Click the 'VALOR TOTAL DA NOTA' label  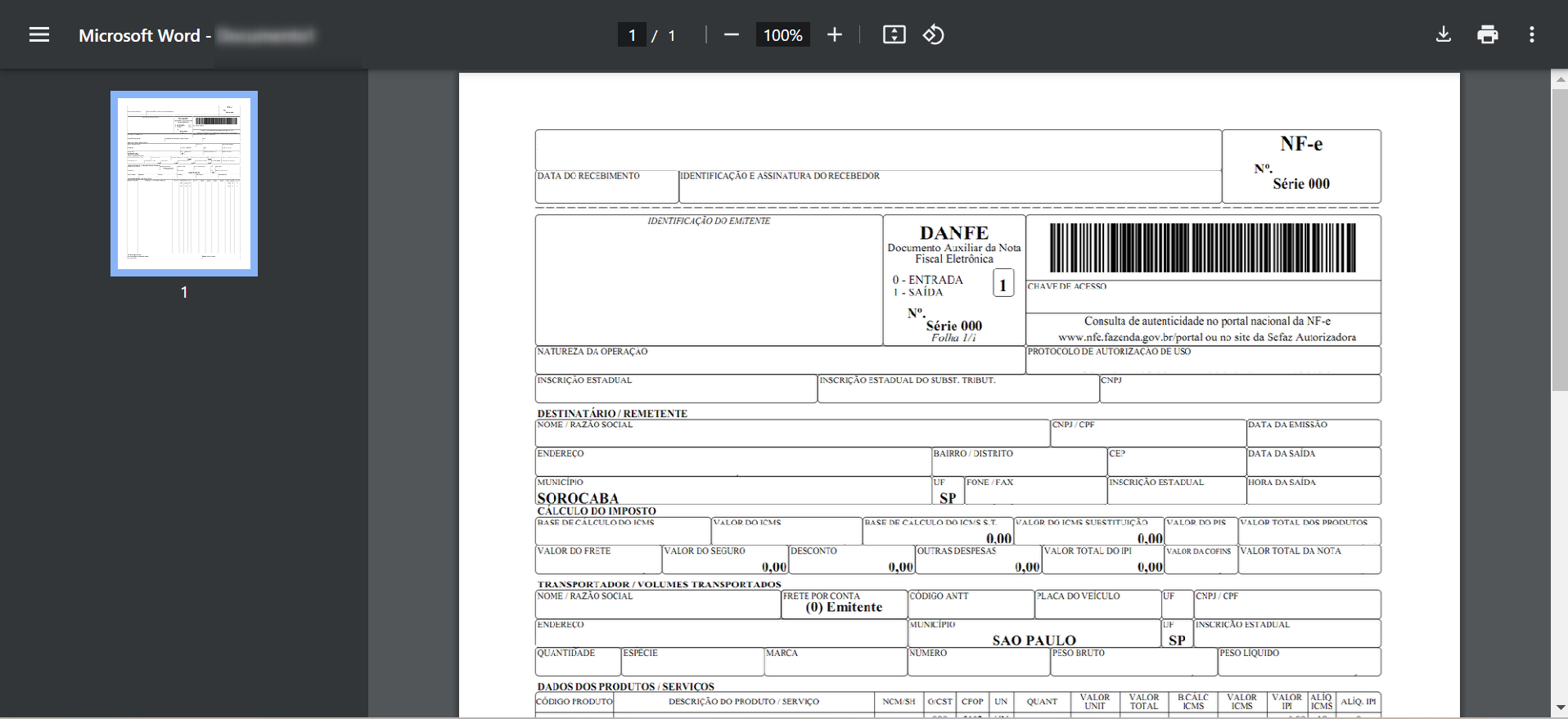click(x=1291, y=551)
